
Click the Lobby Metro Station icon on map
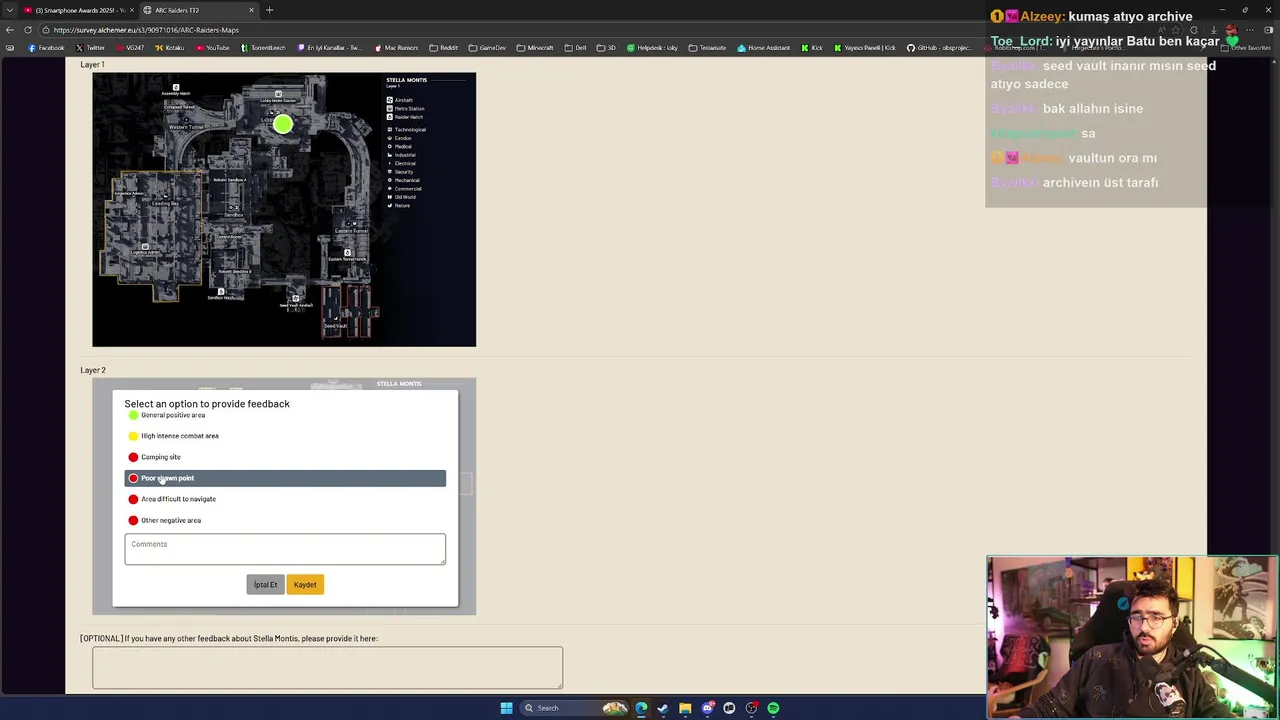(x=278, y=95)
